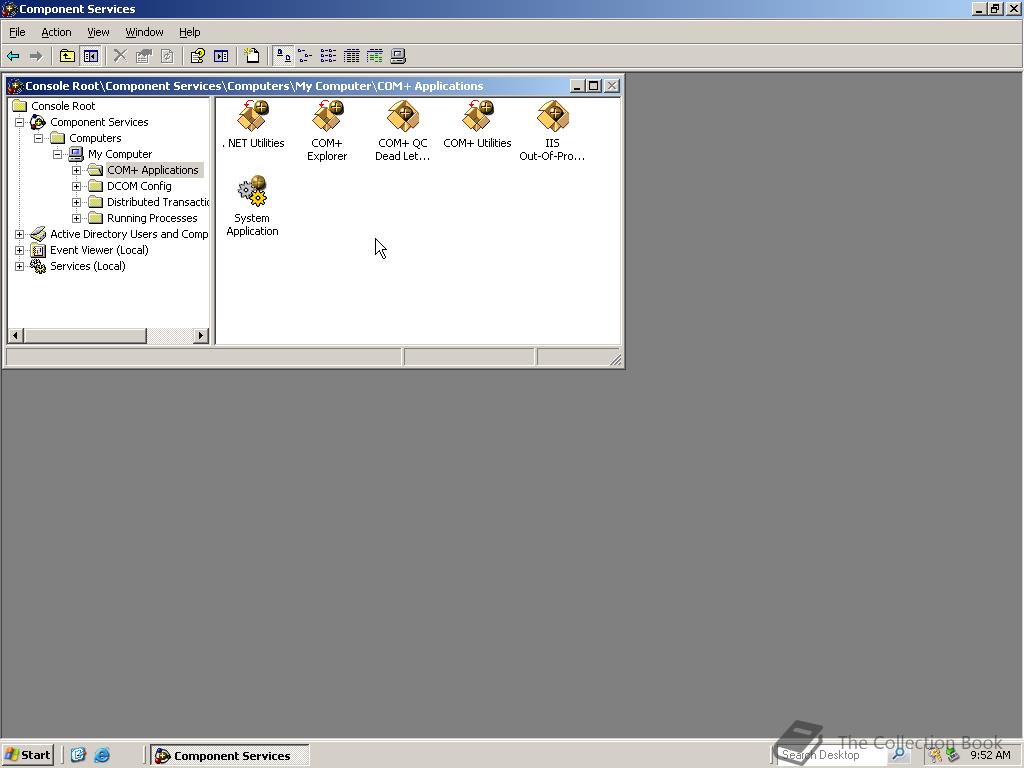Expand the Distributed Transaction node

coord(76,202)
